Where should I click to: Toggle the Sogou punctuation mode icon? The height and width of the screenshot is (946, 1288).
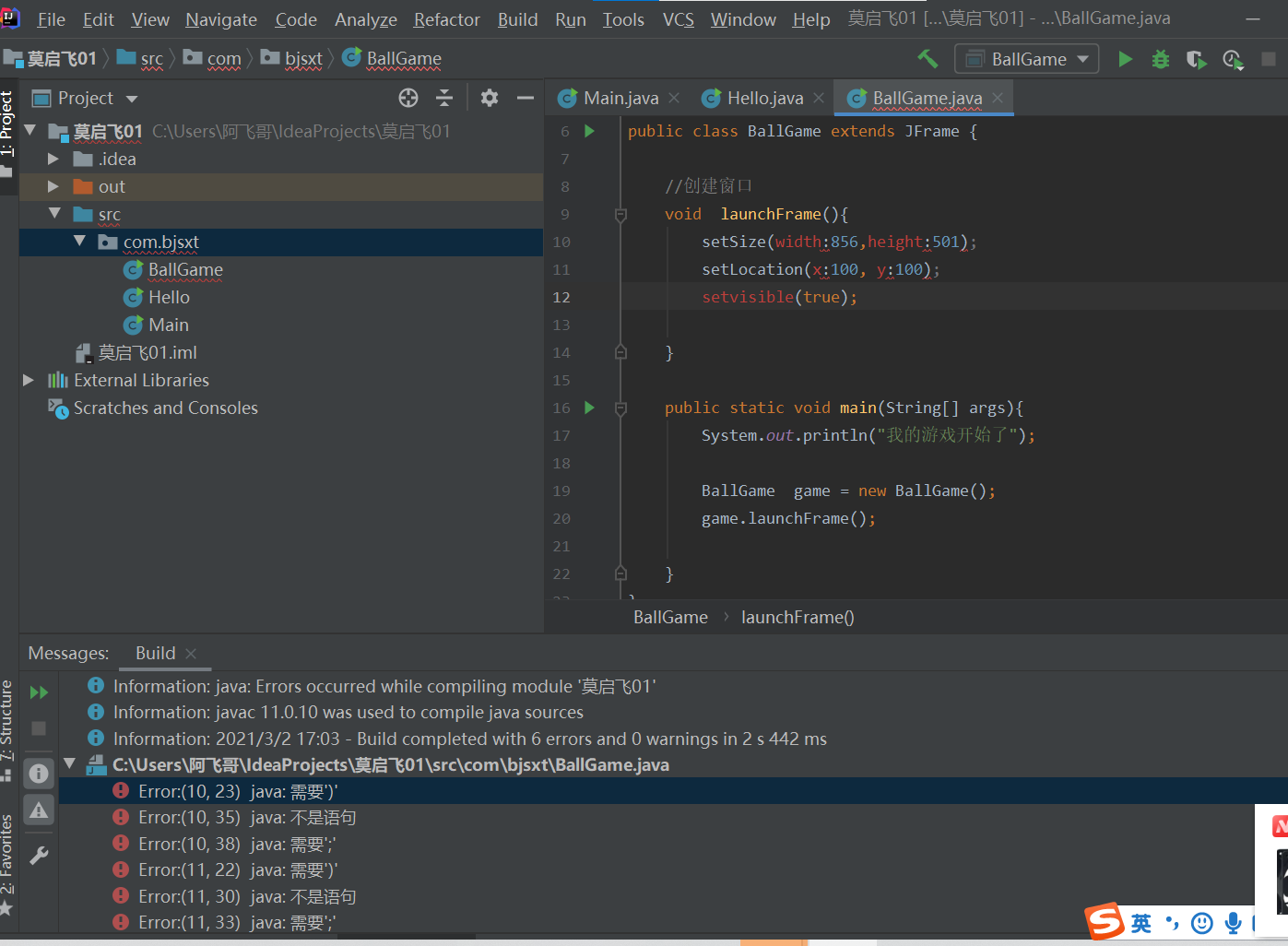(x=1172, y=922)
